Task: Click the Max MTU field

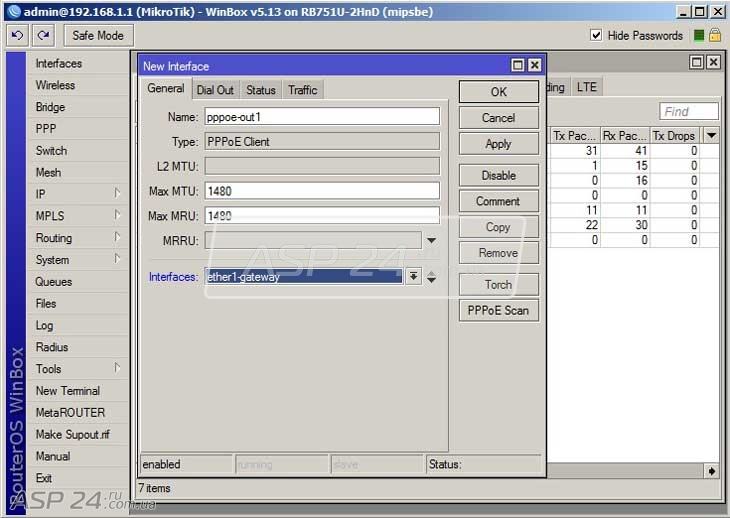Action: 322,191
